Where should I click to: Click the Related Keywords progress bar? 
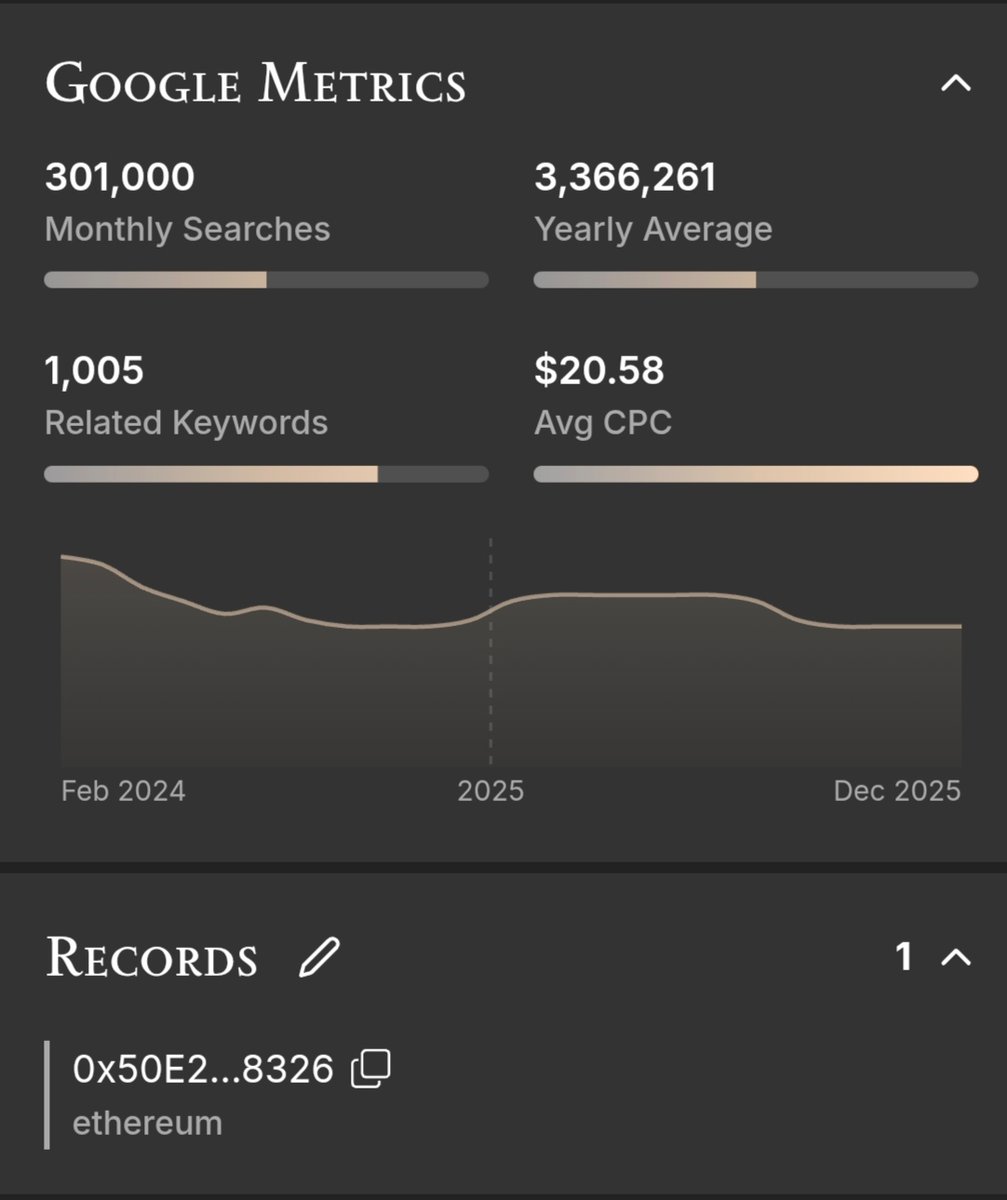pyautogui.click(x=266, y=474)
